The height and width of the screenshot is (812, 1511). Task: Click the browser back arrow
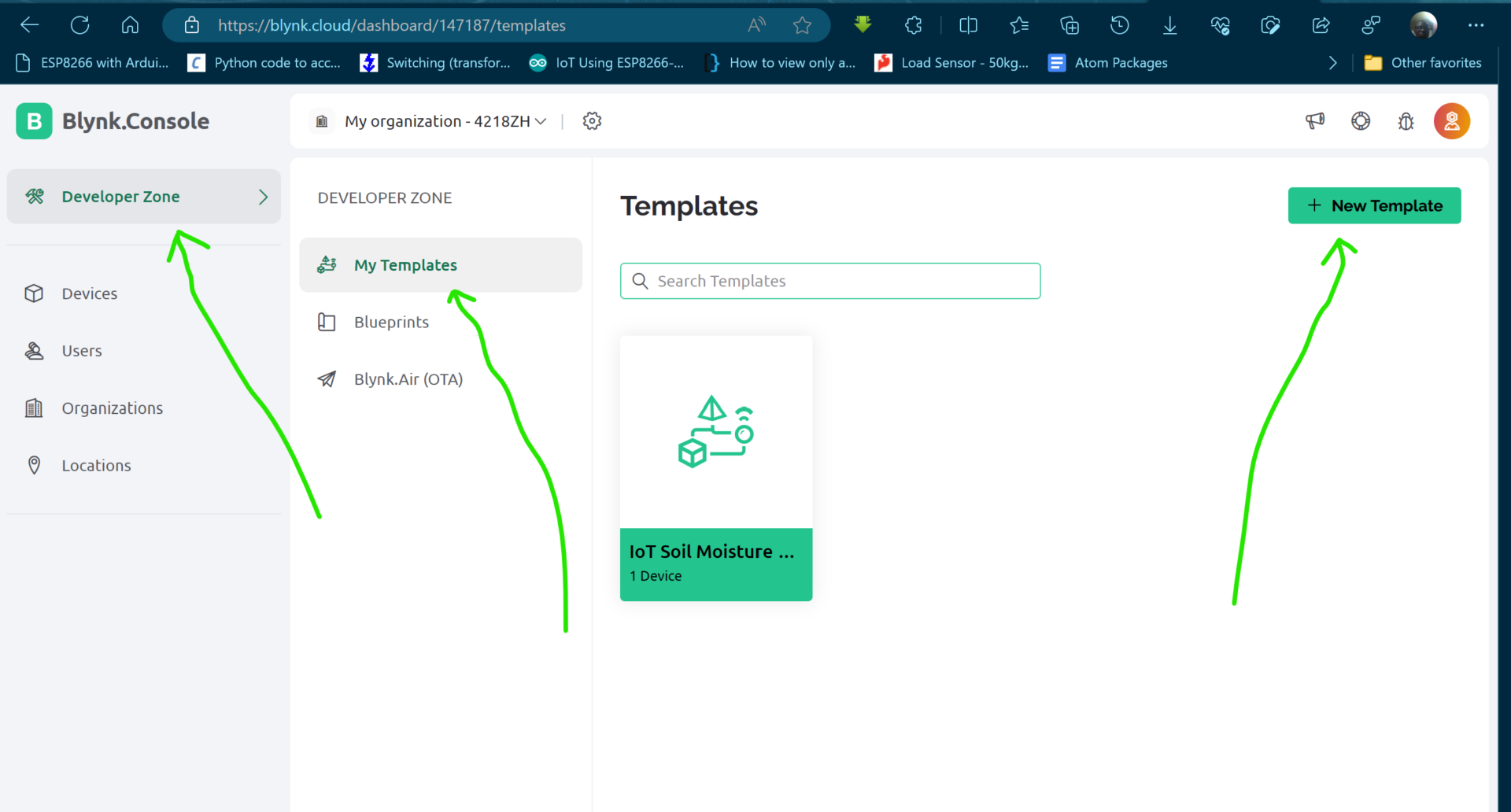coord(30,25)
